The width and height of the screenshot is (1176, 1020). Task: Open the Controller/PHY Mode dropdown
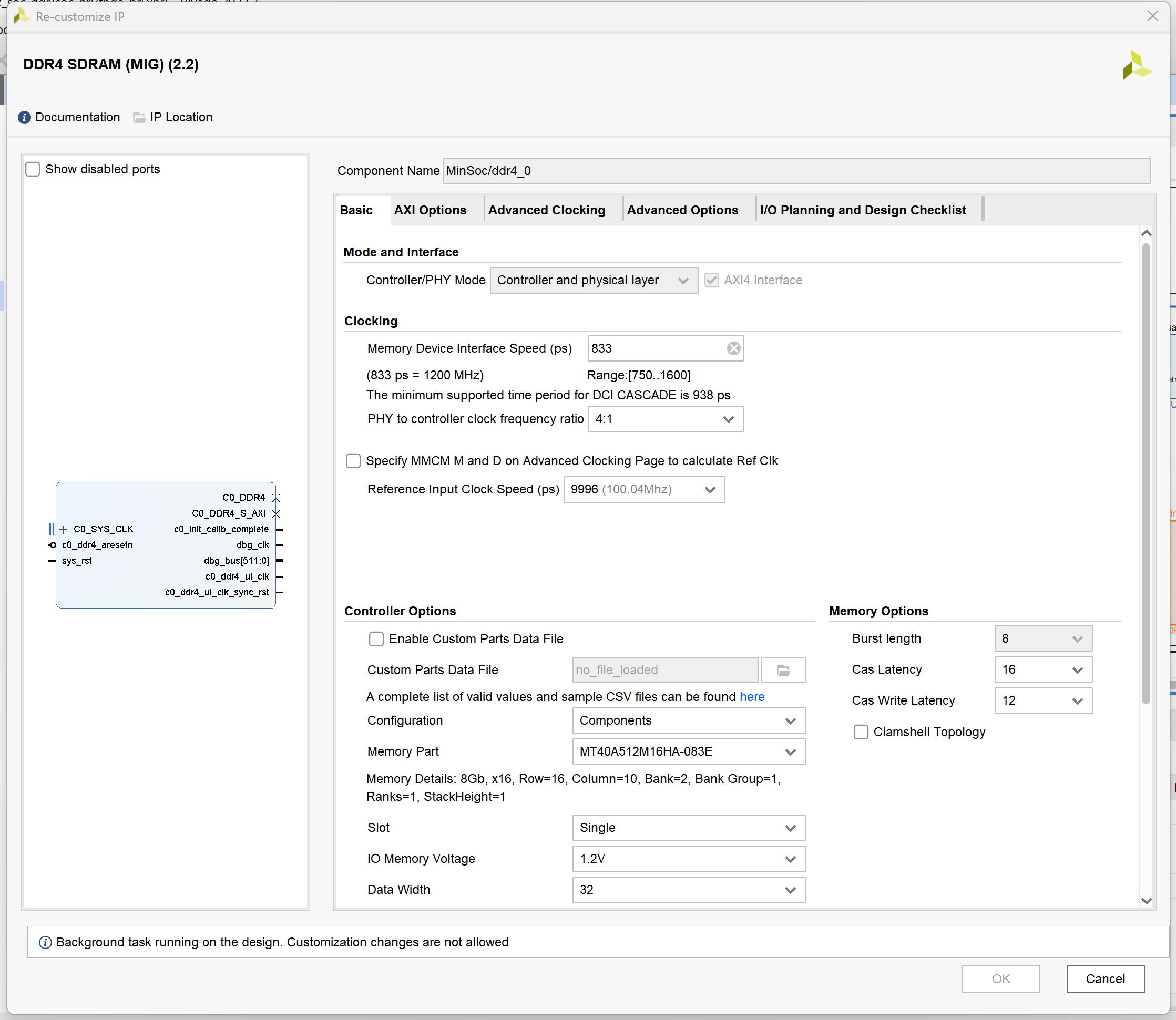tap(594, 281)
